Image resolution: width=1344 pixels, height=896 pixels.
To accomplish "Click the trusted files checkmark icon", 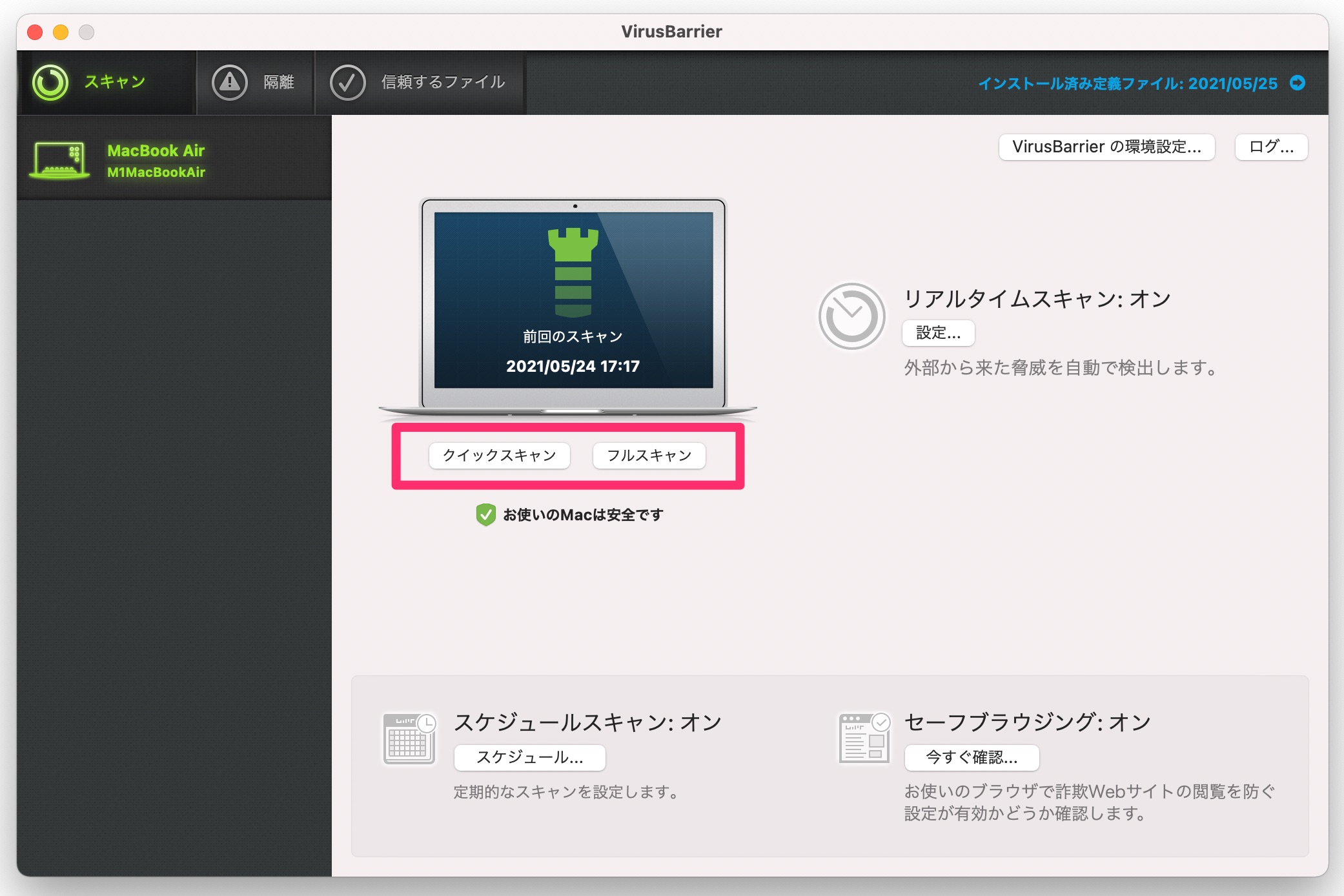I will [348, 83].
